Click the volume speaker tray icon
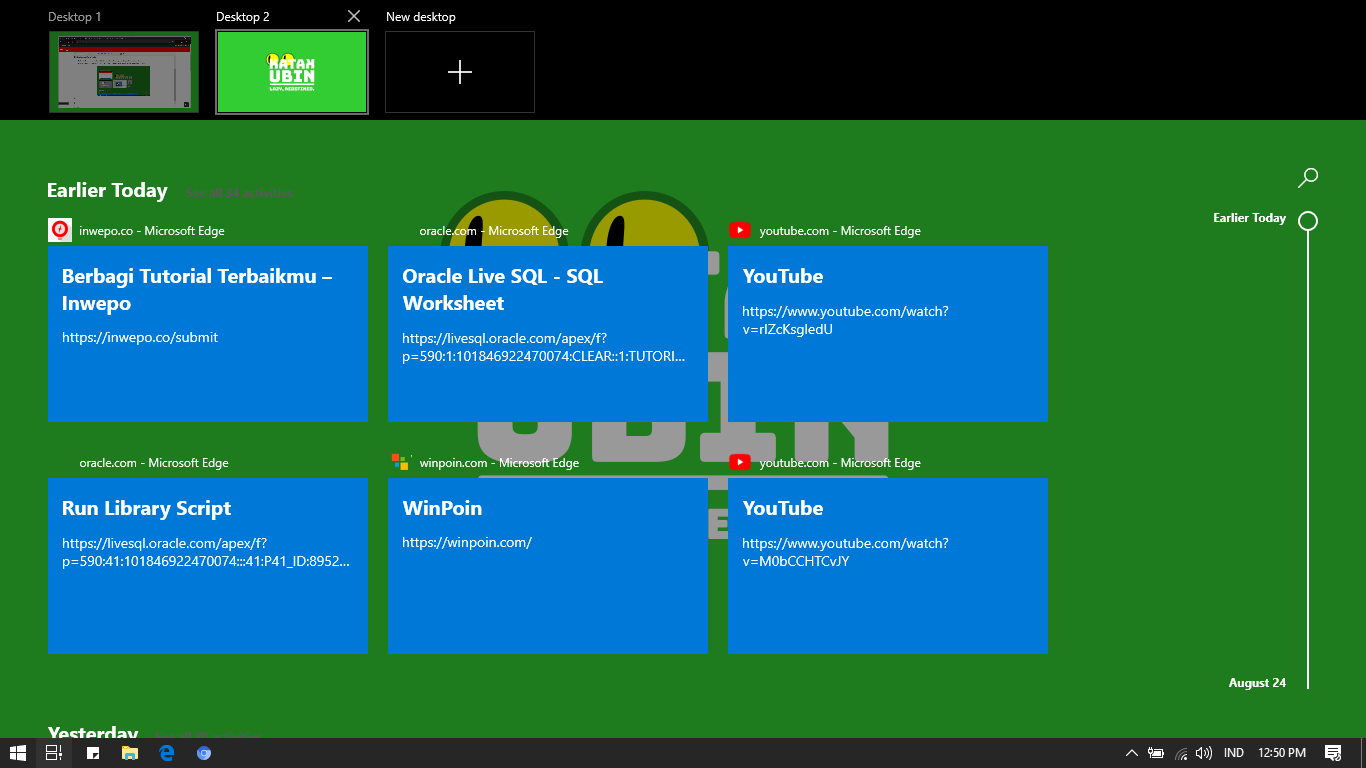 point(1204,753)
